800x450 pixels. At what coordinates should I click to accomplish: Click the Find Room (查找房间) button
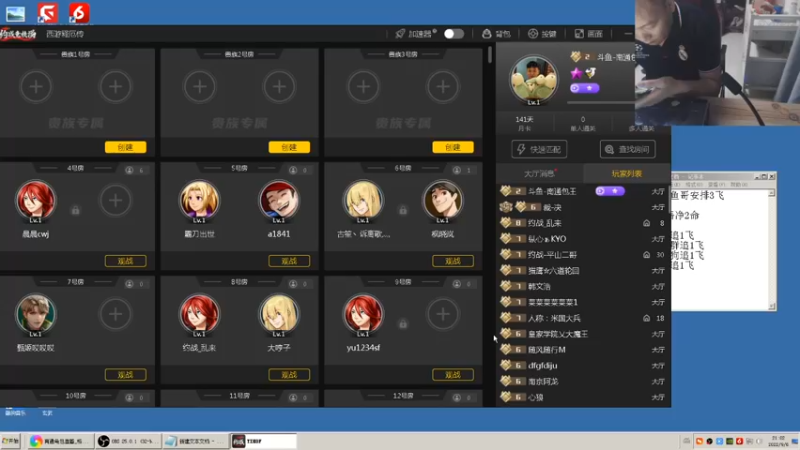(x=628, y=149)
